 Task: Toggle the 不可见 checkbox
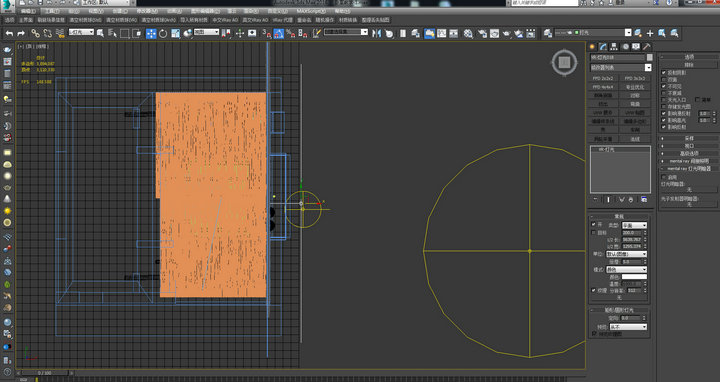point(664,86)
